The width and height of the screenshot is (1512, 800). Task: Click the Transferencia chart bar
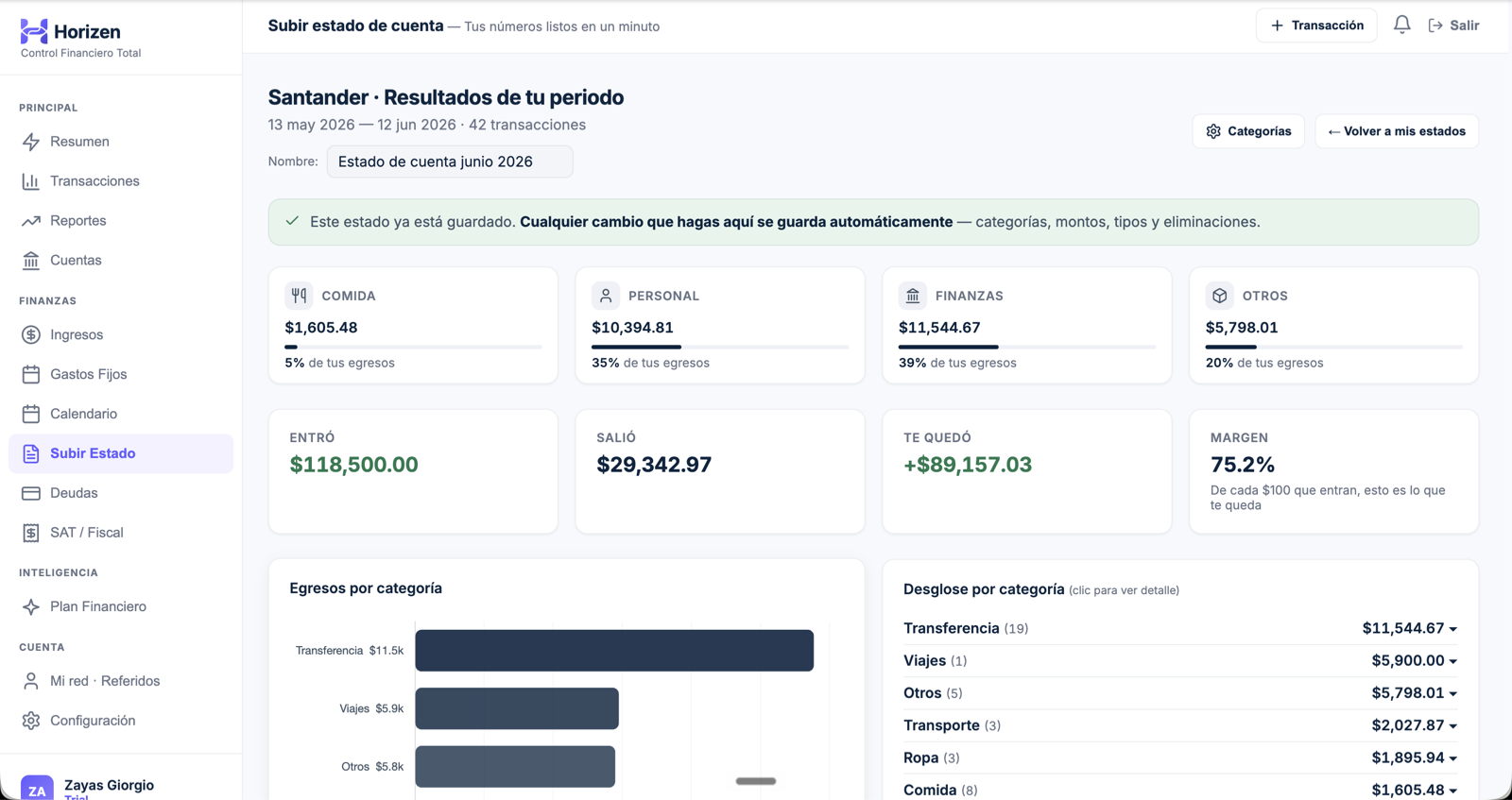(614, 651)
